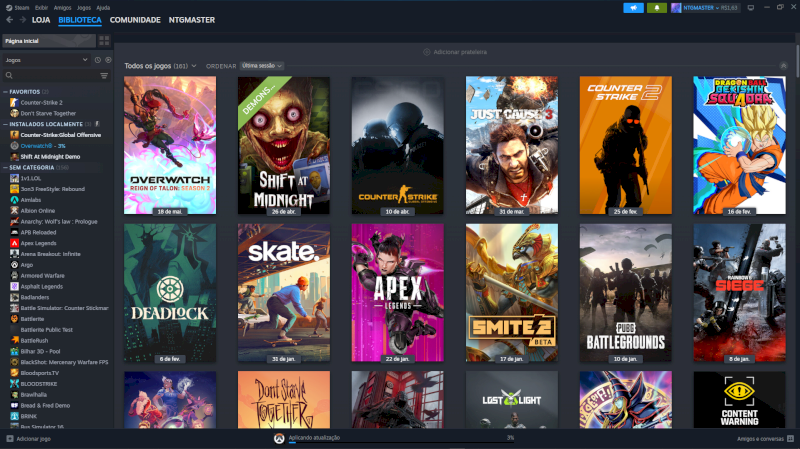This screenshot has height=449, width=800.
Task: Click the user avatar icon
Action: point(676,8)
